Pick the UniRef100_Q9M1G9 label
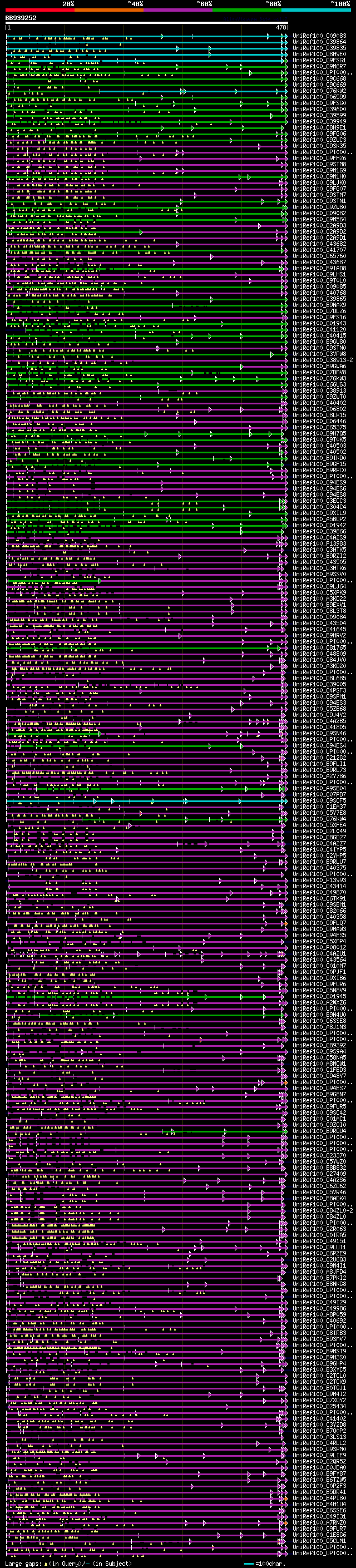Image resolution: width=356 pixels, height=1568 pixels. tap(319, 170)
